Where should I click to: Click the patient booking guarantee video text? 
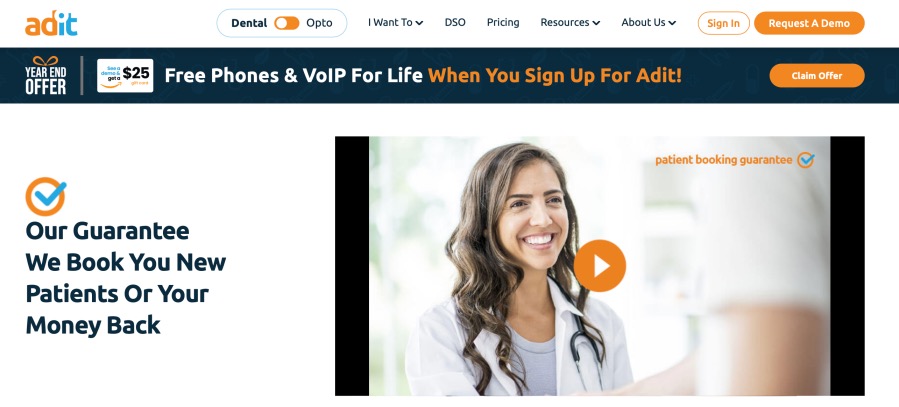pyautogui.click(x=724, y=160)
